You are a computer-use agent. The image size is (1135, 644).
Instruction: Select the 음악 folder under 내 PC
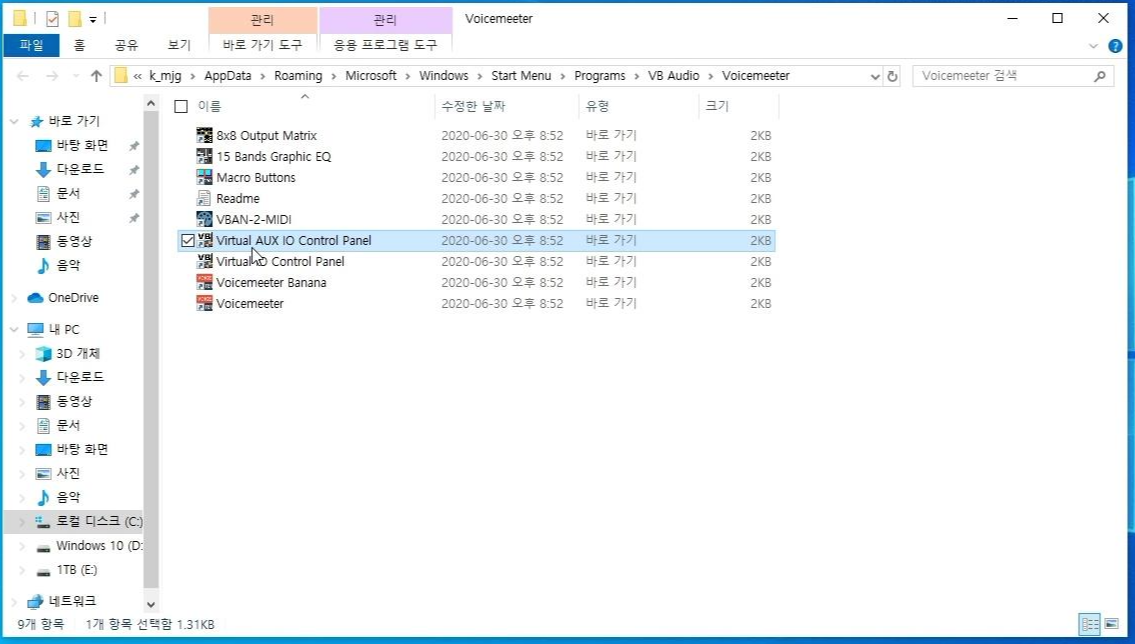click(x=68, y=498)
